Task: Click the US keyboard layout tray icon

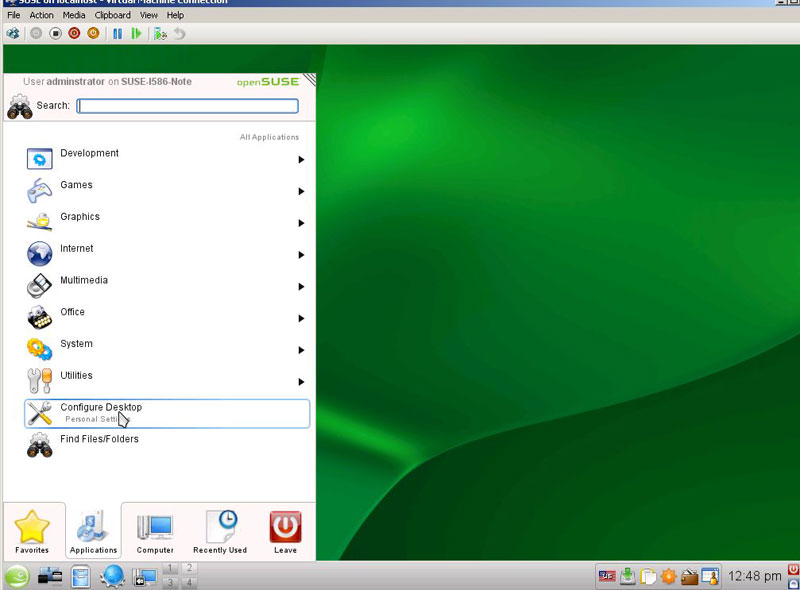Action: (x=607, y=576)
